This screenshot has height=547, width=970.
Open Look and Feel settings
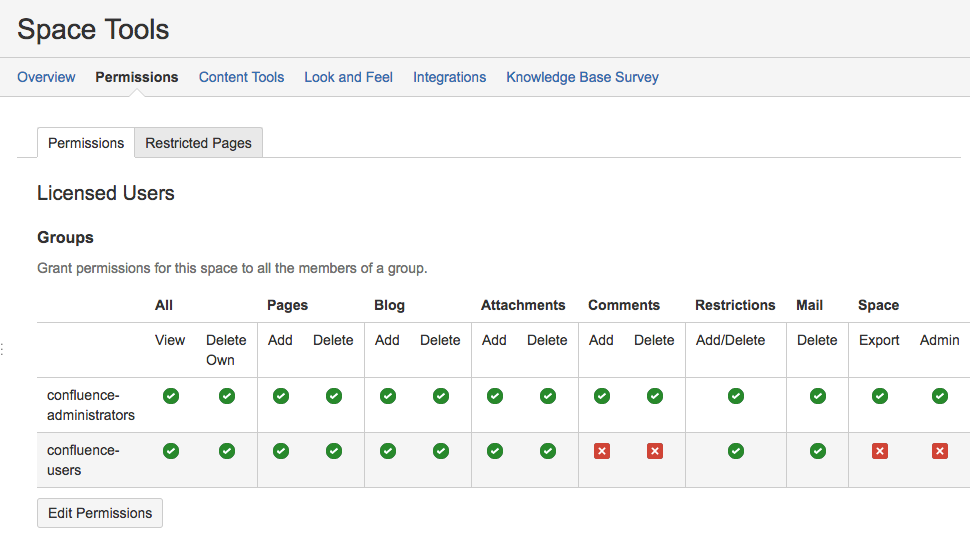click(x=348, y=77)
